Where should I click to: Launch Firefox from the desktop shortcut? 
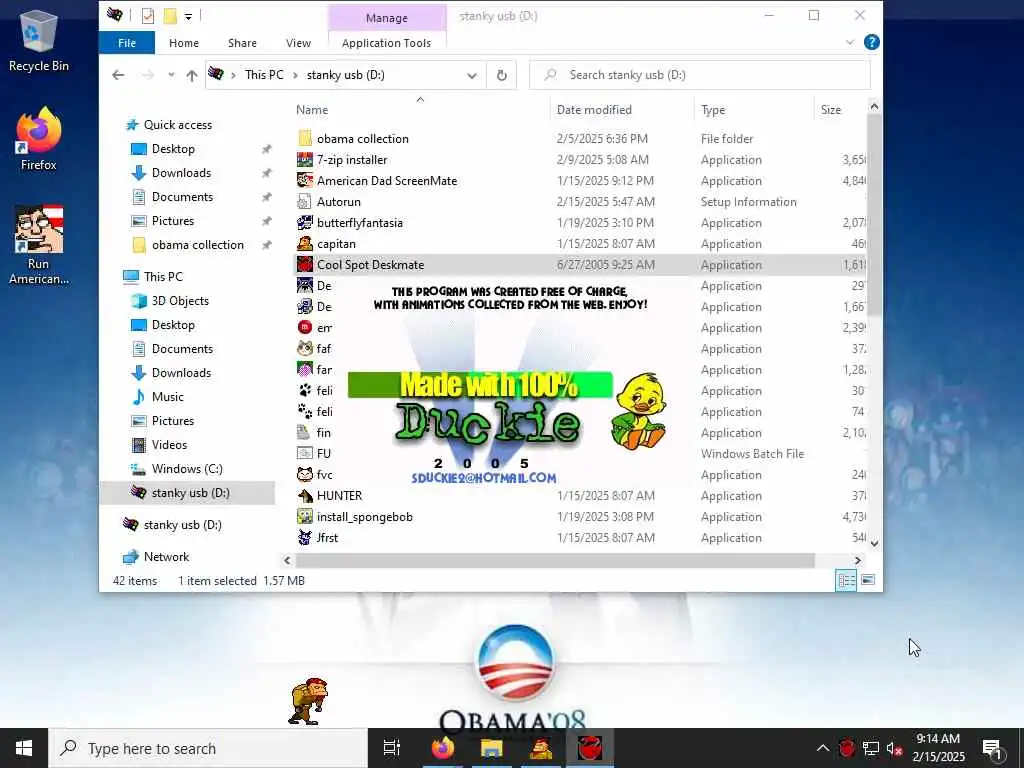[39, 139]
